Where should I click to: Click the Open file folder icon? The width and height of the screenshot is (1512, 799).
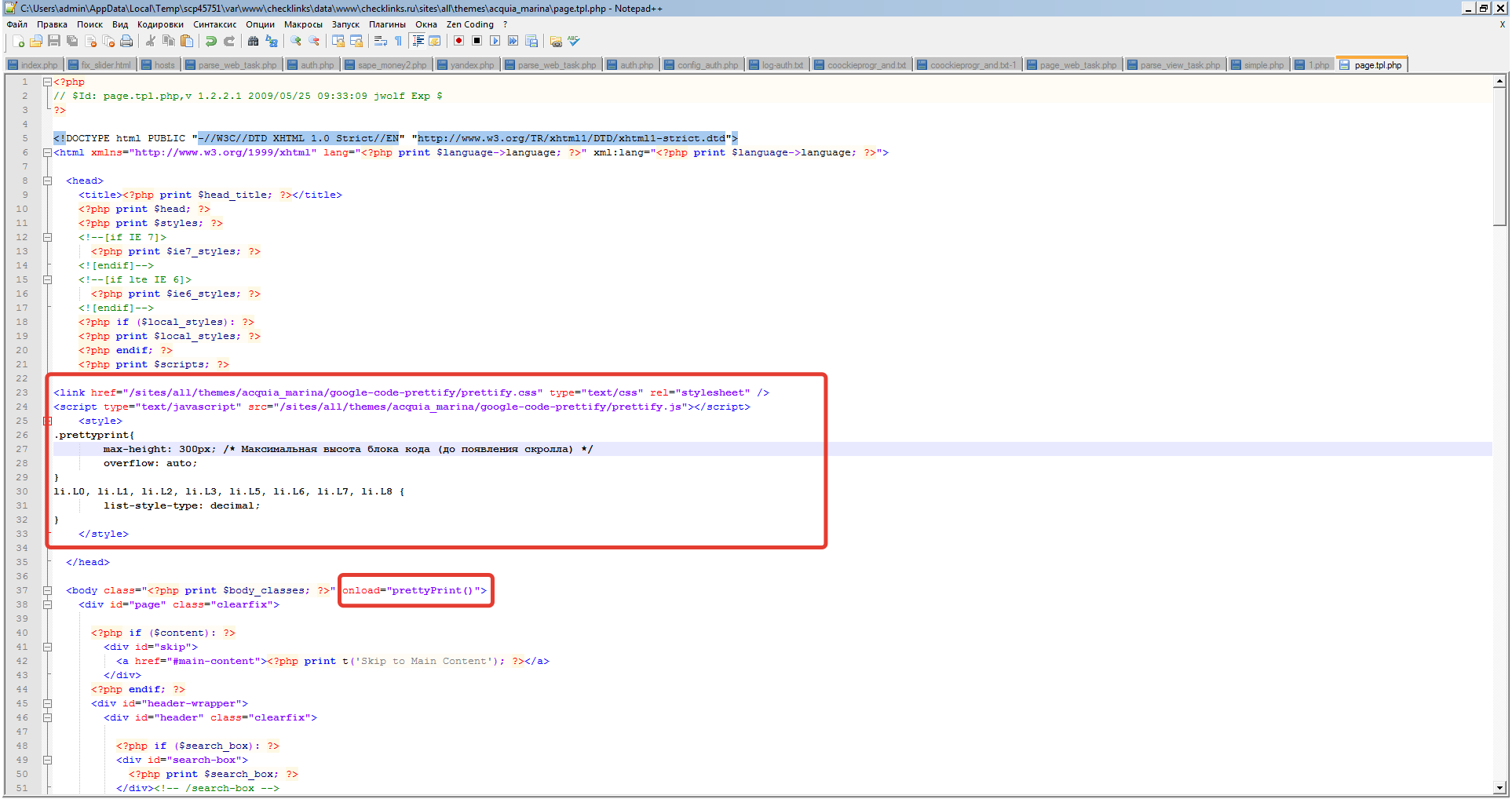point(35,42)
